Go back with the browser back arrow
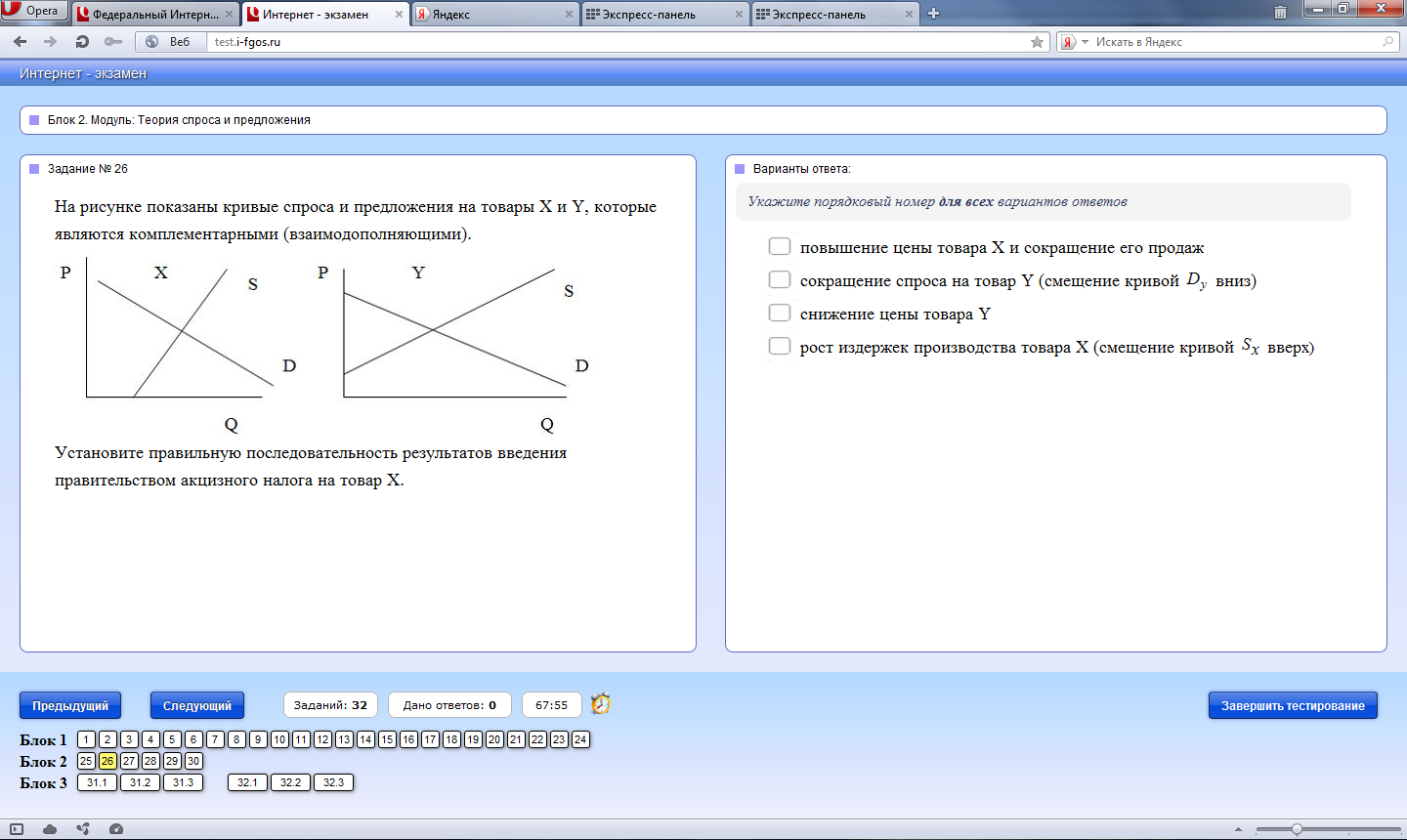 click(x=20, y=42)
